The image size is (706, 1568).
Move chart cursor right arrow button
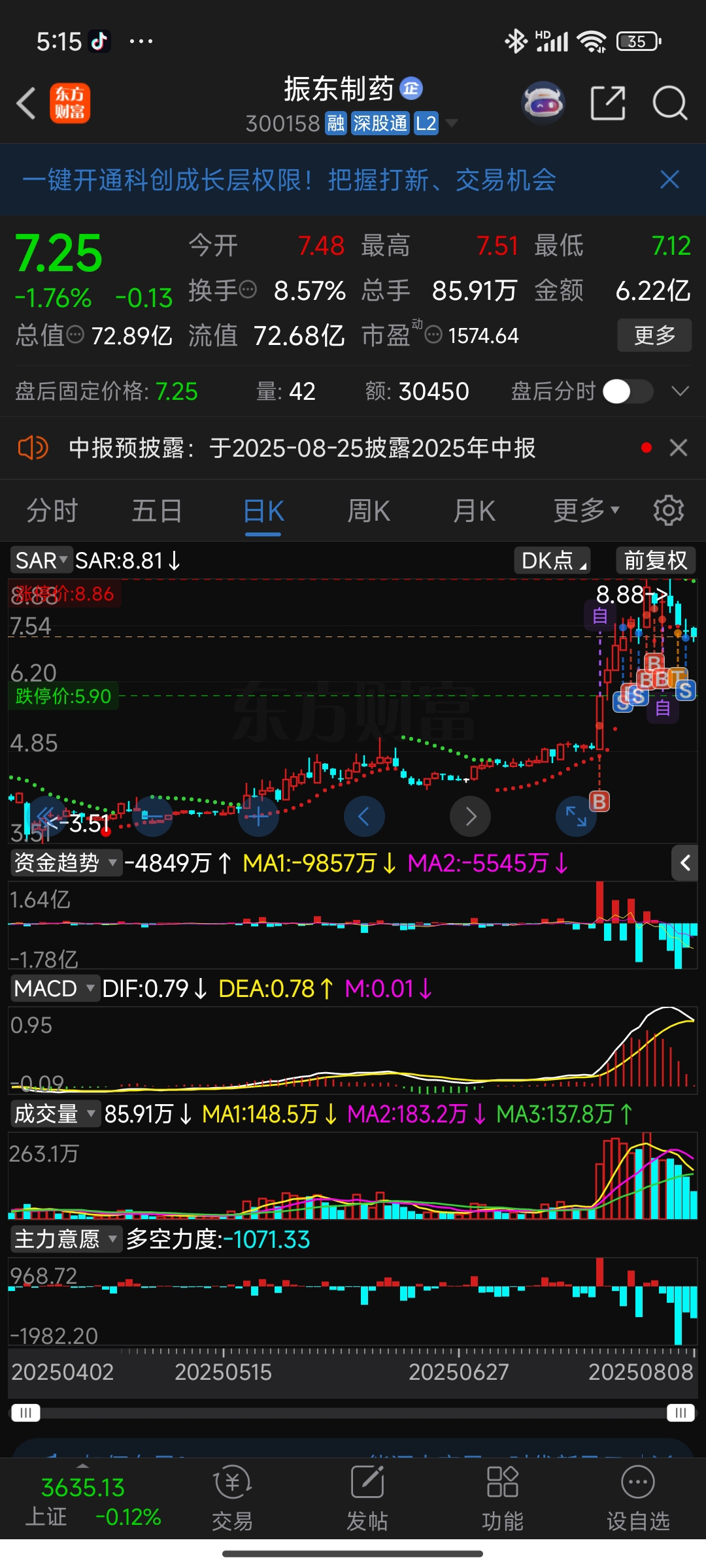[x=470, y=816]
